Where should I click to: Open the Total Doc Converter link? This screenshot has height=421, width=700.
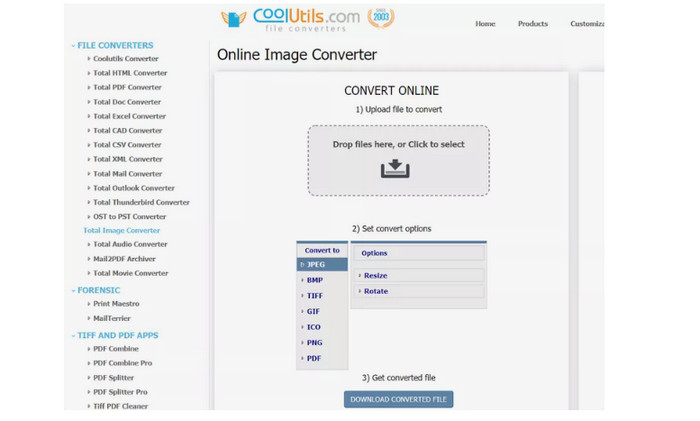(x=127, y=102)
